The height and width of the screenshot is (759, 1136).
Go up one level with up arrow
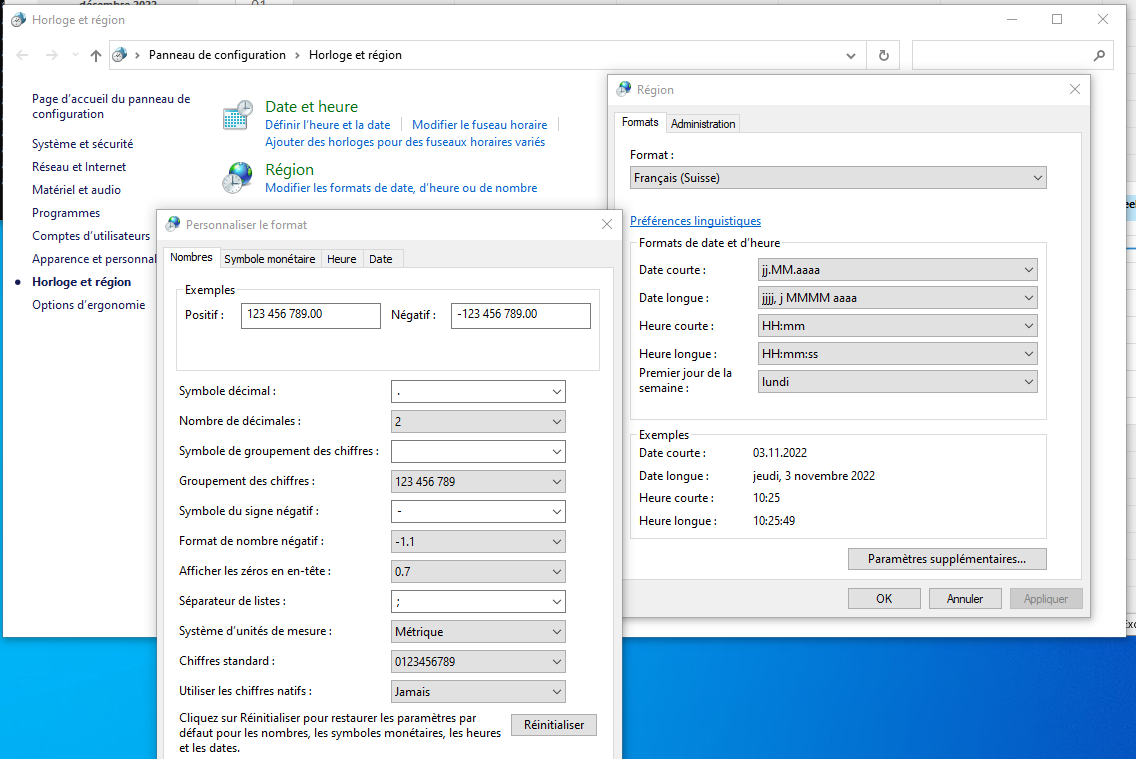tap(96, 56)
